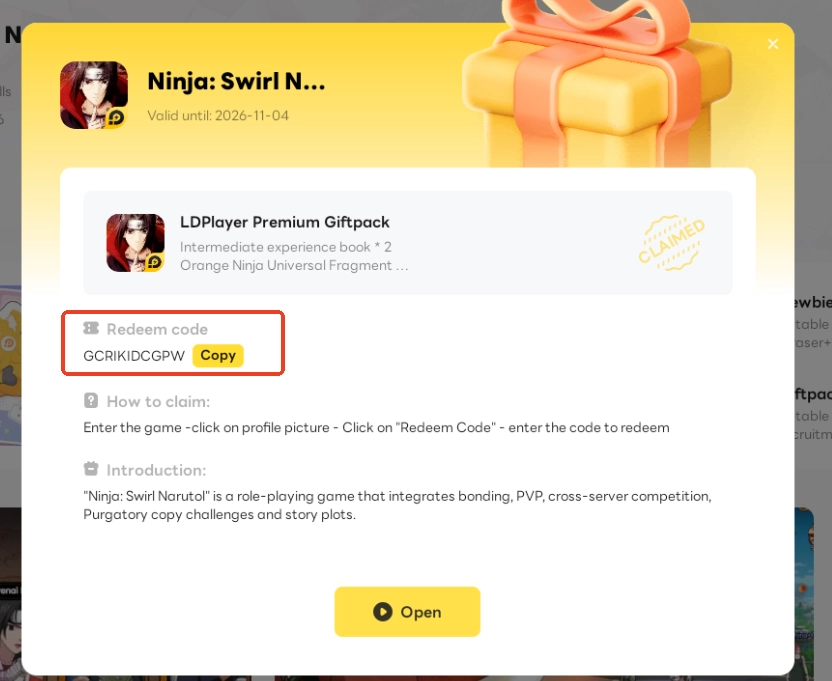
Task: Click the Ninja game icon in header
Action: pyautogui.click(x=94, y=95)
